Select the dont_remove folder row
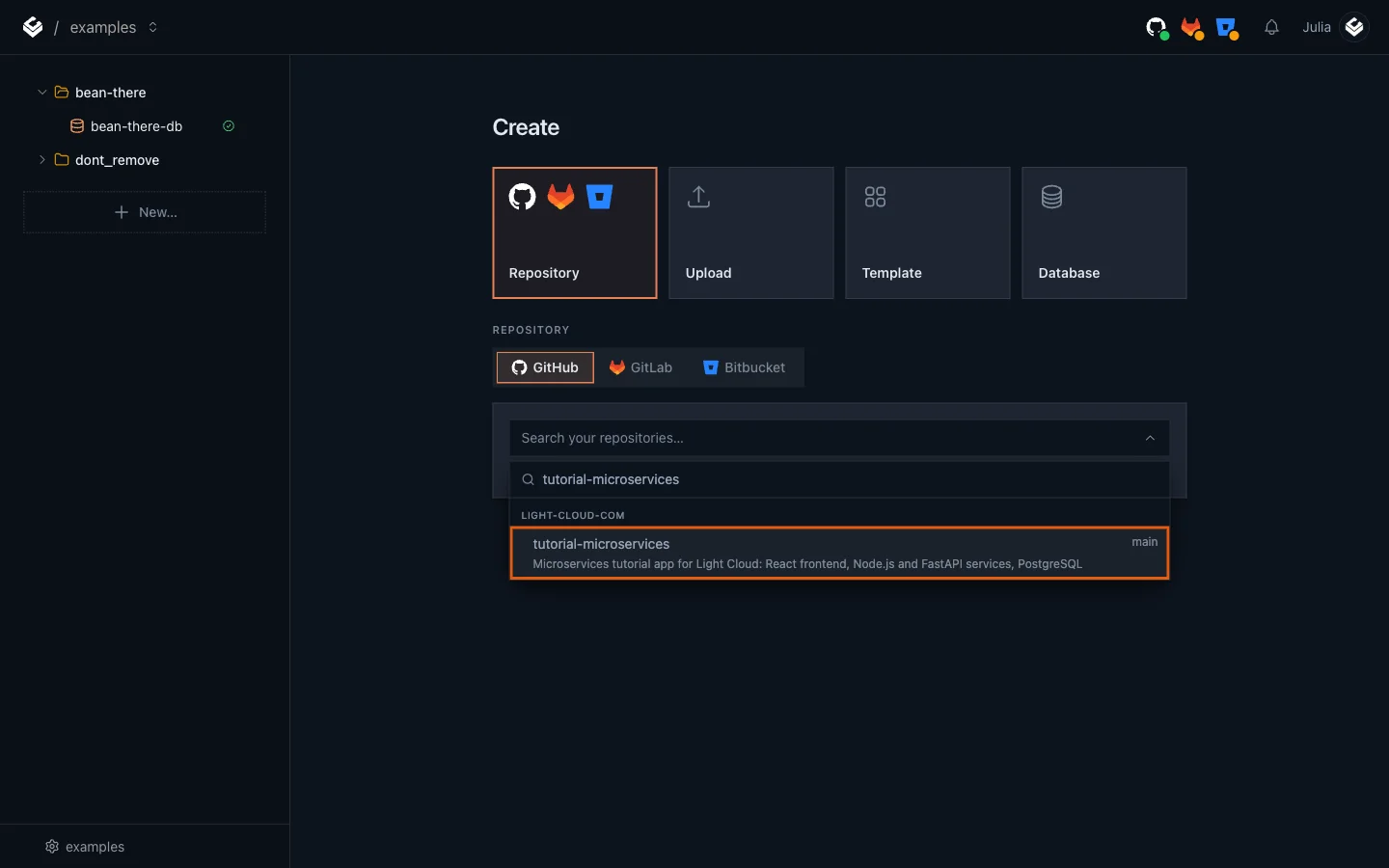Viewport: 1389px width, 868px height. pos(145,160)
